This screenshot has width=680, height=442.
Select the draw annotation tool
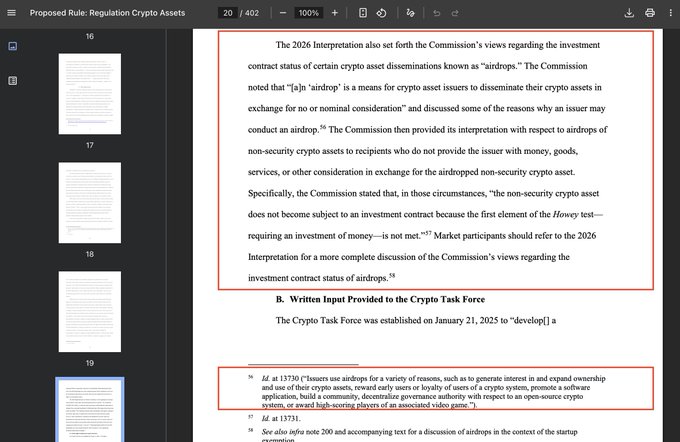(410, 13)
